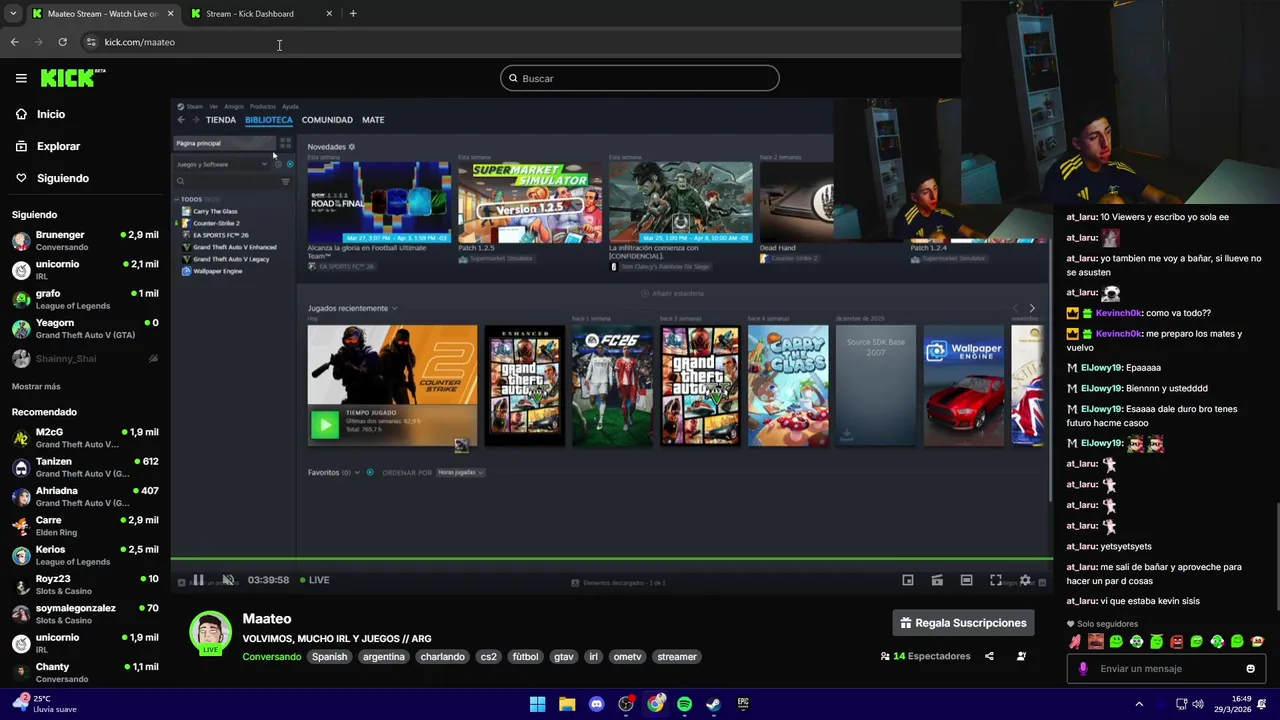
Task: Share the stream via share icon
Action: (x=989, y=656)
